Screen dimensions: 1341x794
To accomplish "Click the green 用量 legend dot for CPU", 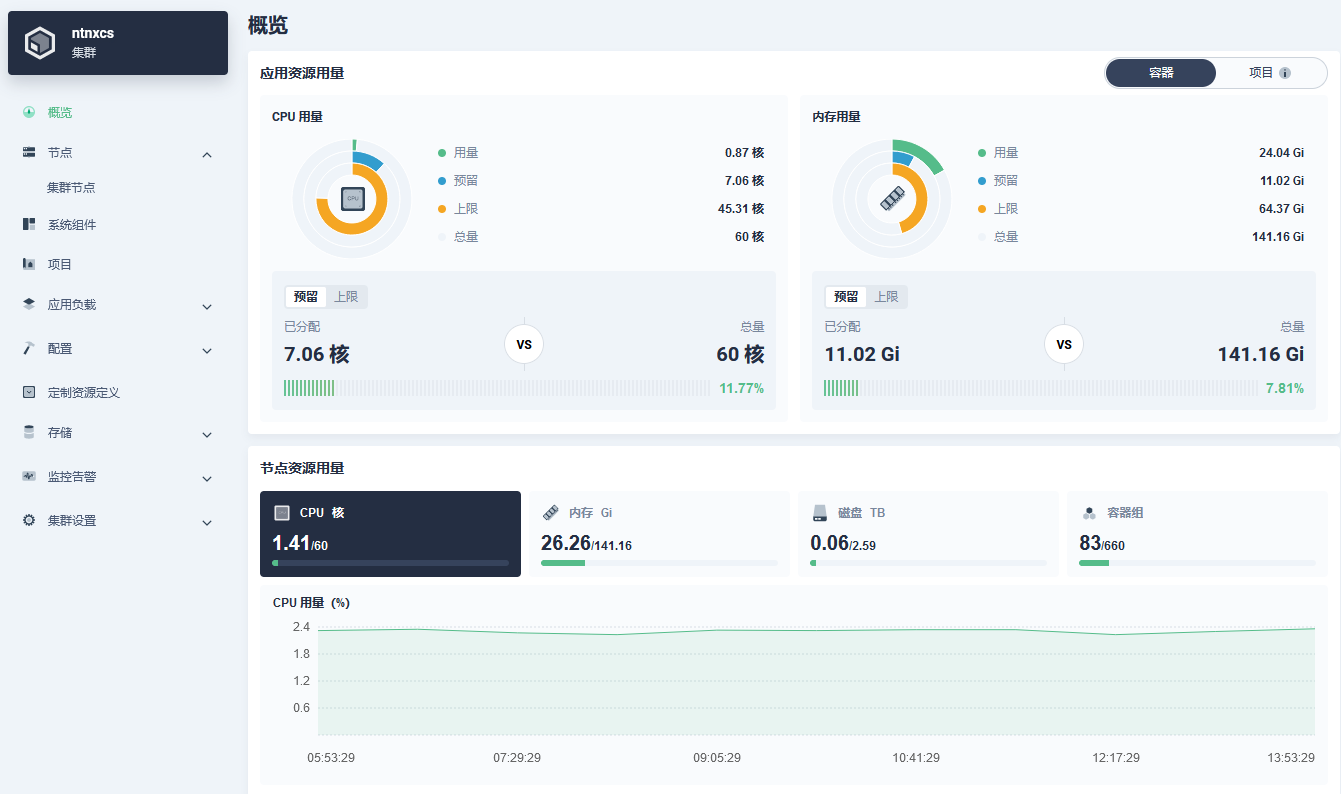I will point(442,153).
